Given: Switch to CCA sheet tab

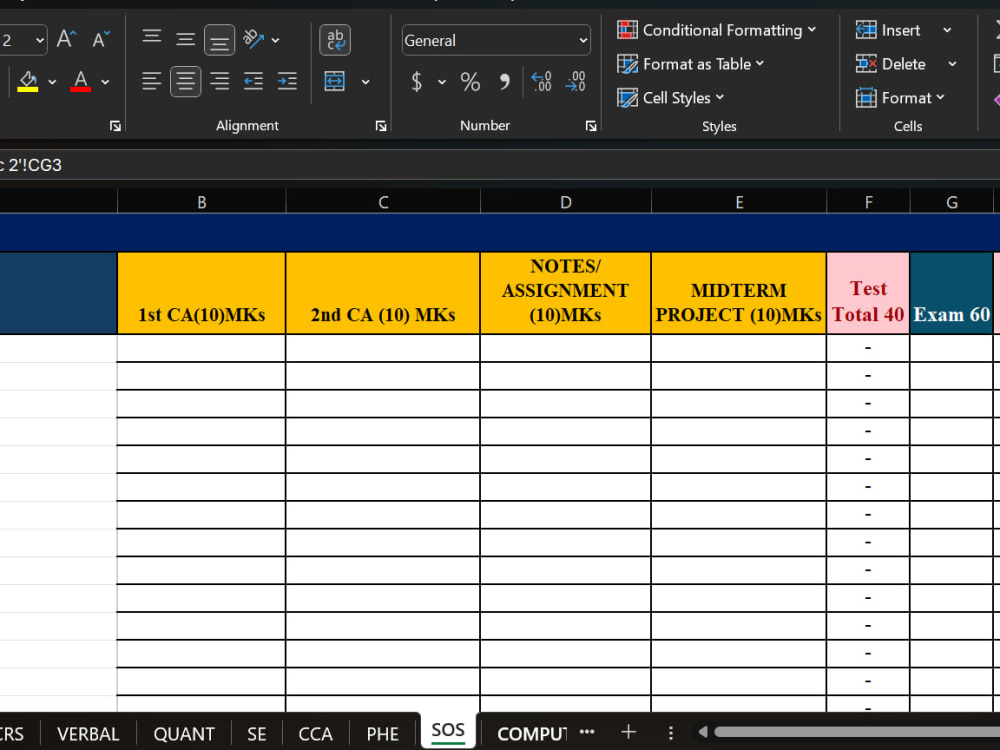Looking at the screenshot, I should point(315,733).
